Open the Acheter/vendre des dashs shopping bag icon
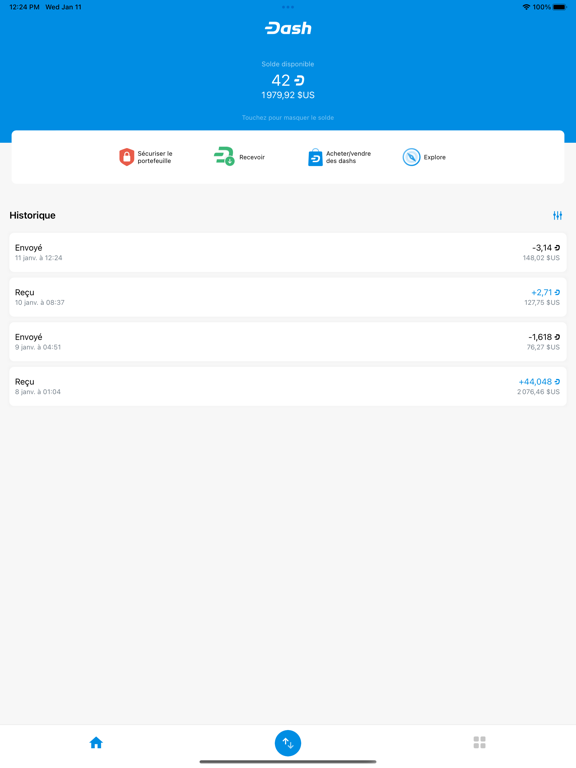This screenshot has width=576, height=768. click(x=315, y=157)
